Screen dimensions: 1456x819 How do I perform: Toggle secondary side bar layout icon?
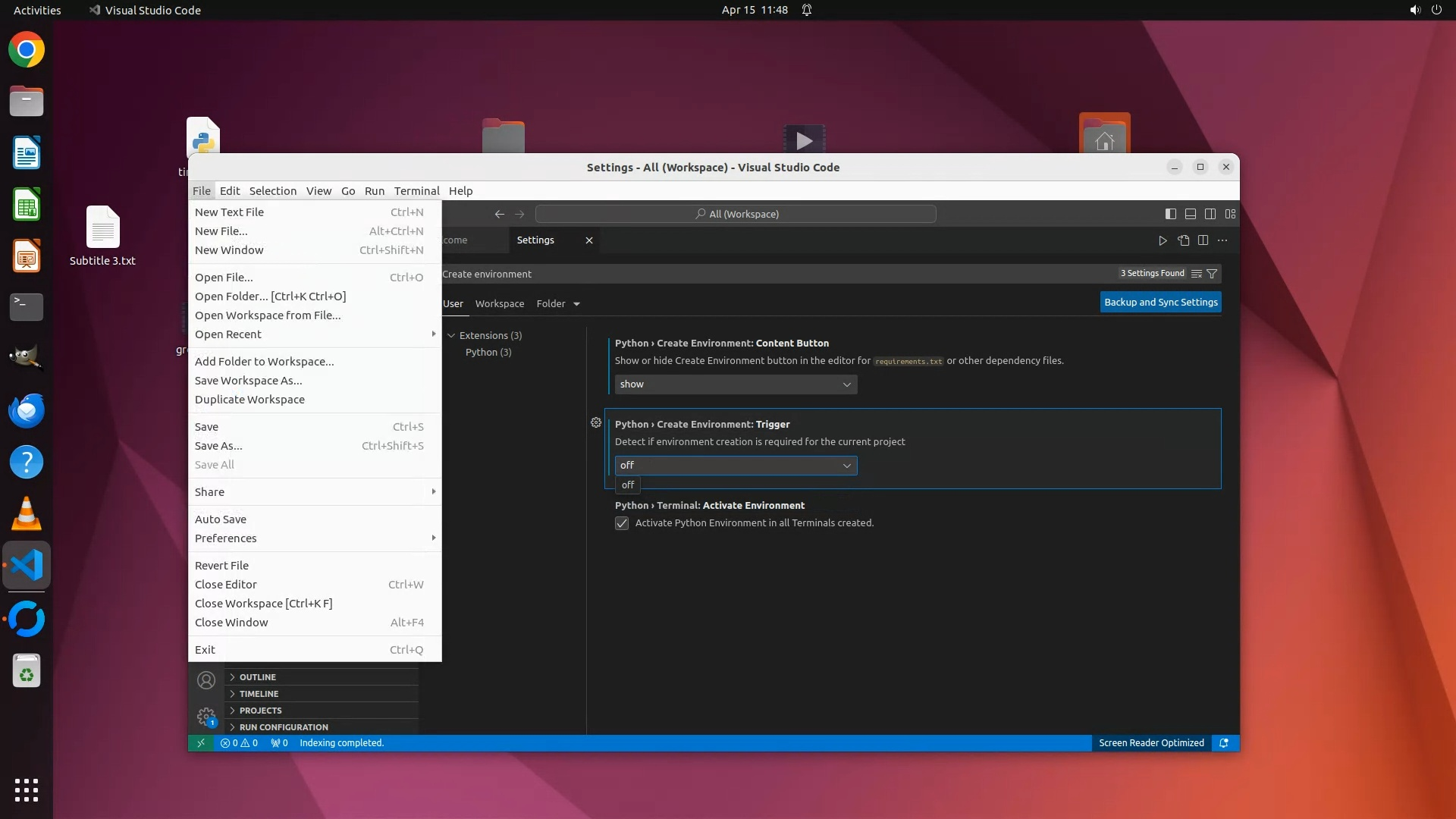coord(1210,214)
